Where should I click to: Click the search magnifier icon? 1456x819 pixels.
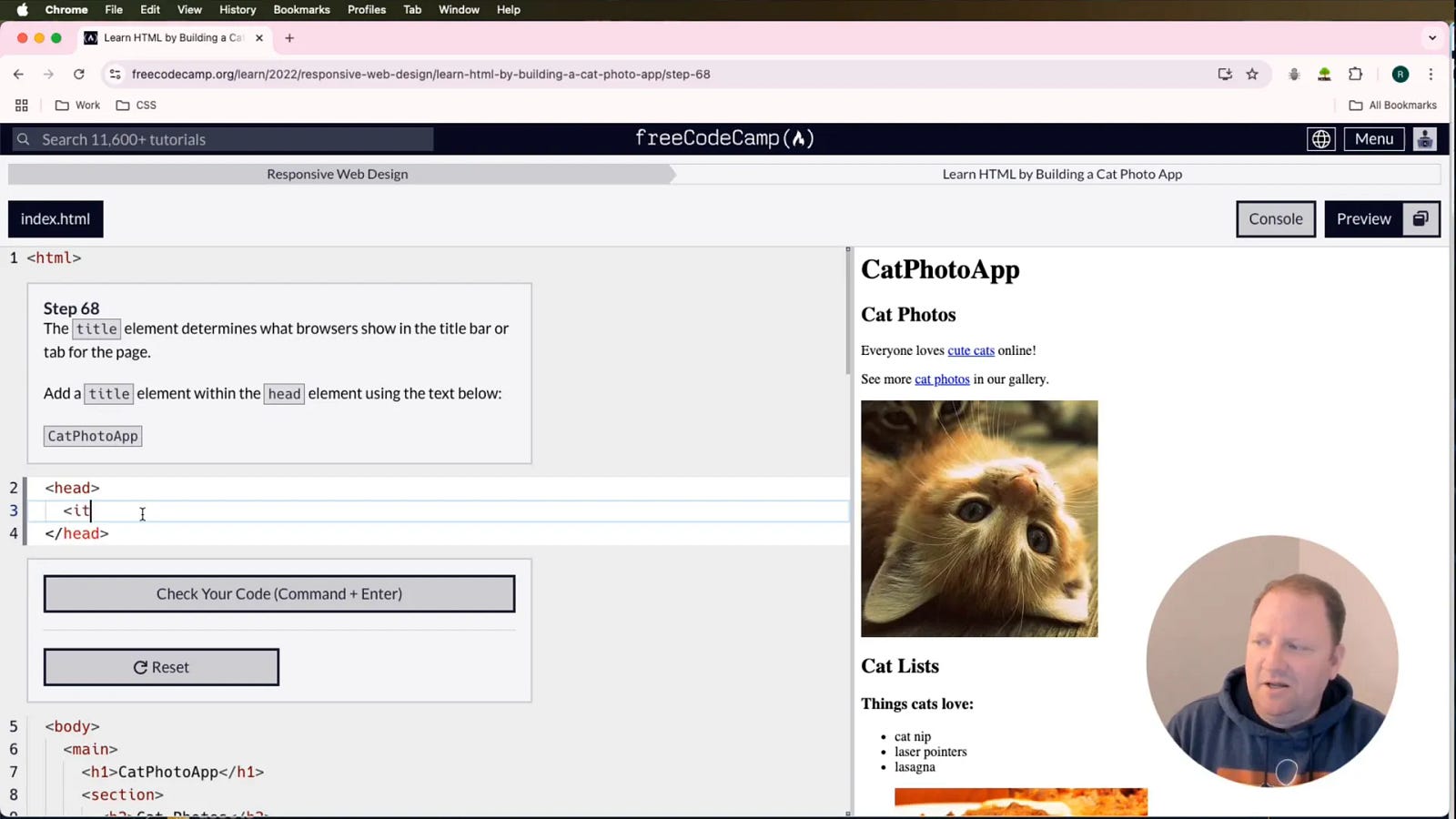[24, 139]
